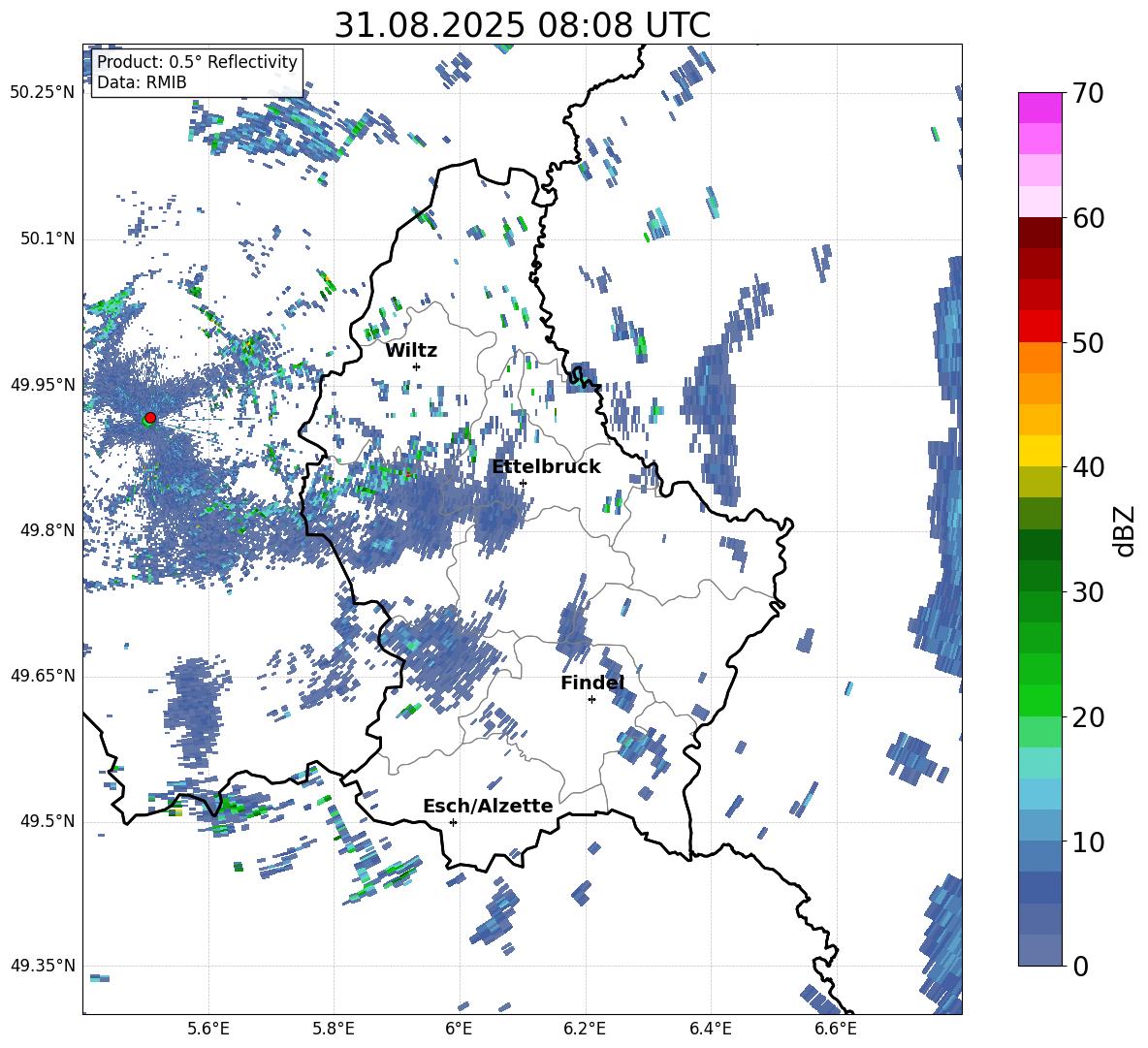Click the dark red colorbar segment below 60

[x=1039, y=232]
